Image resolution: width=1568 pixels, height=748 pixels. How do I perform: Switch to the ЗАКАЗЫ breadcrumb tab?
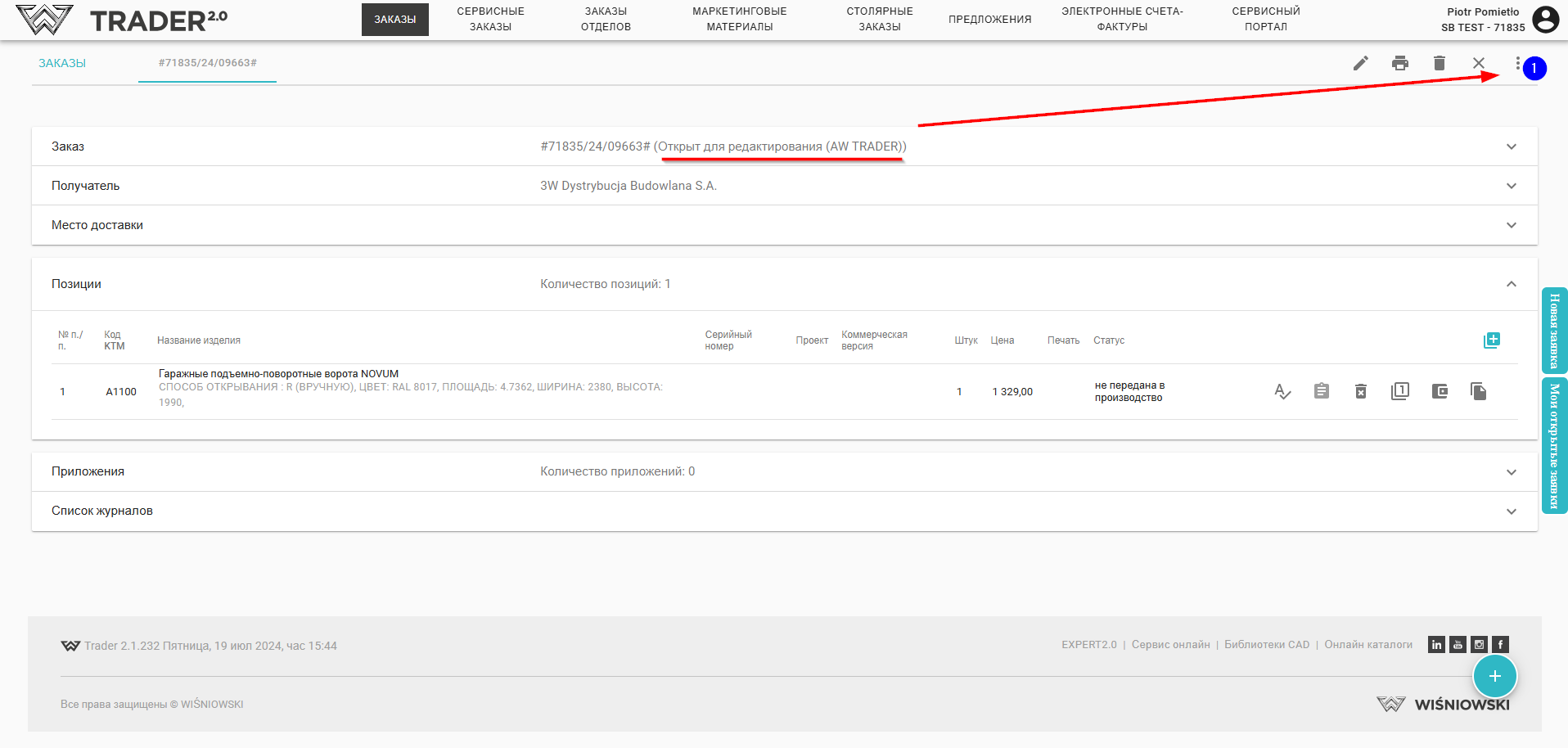tap(62, 63)
